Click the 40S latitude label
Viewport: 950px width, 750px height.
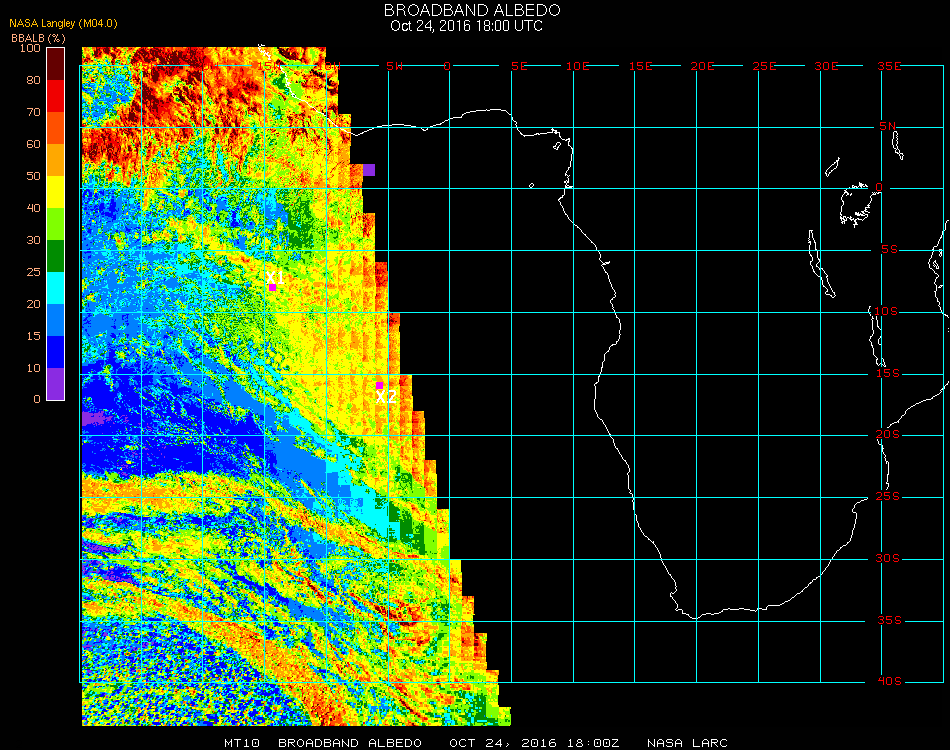[889, 681]
